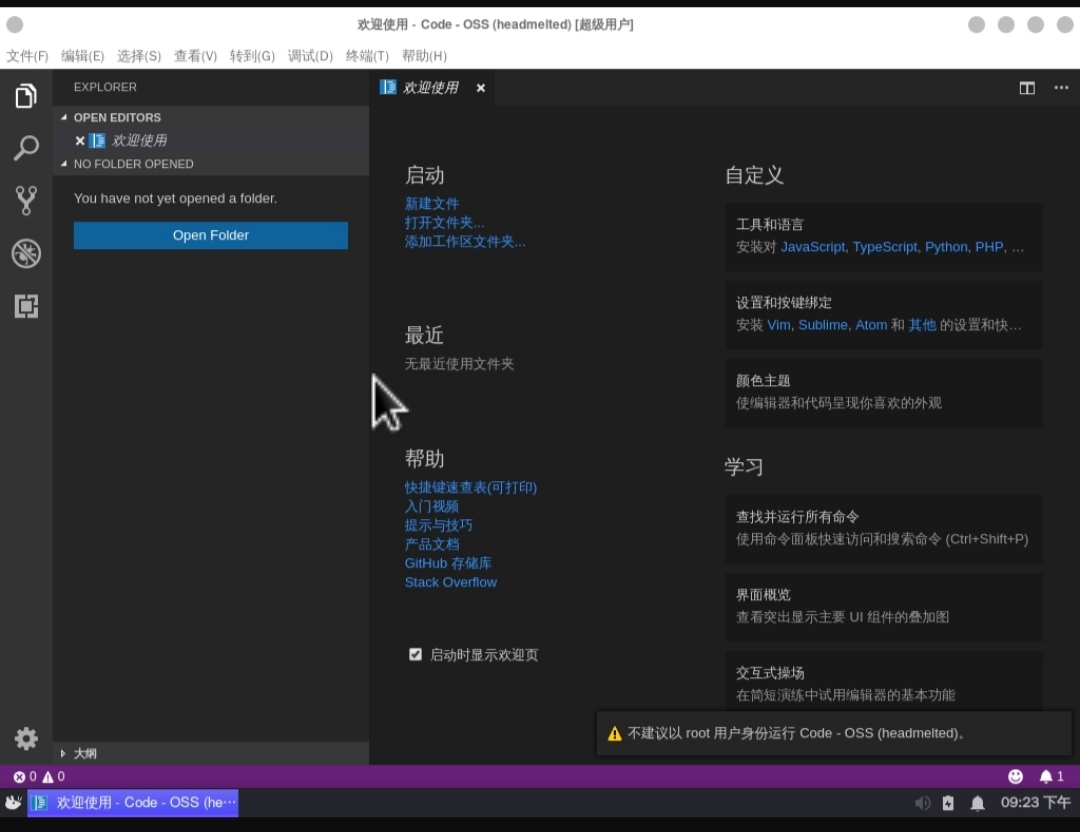Open the feedback smiley icon

(x=1015, y=777)
